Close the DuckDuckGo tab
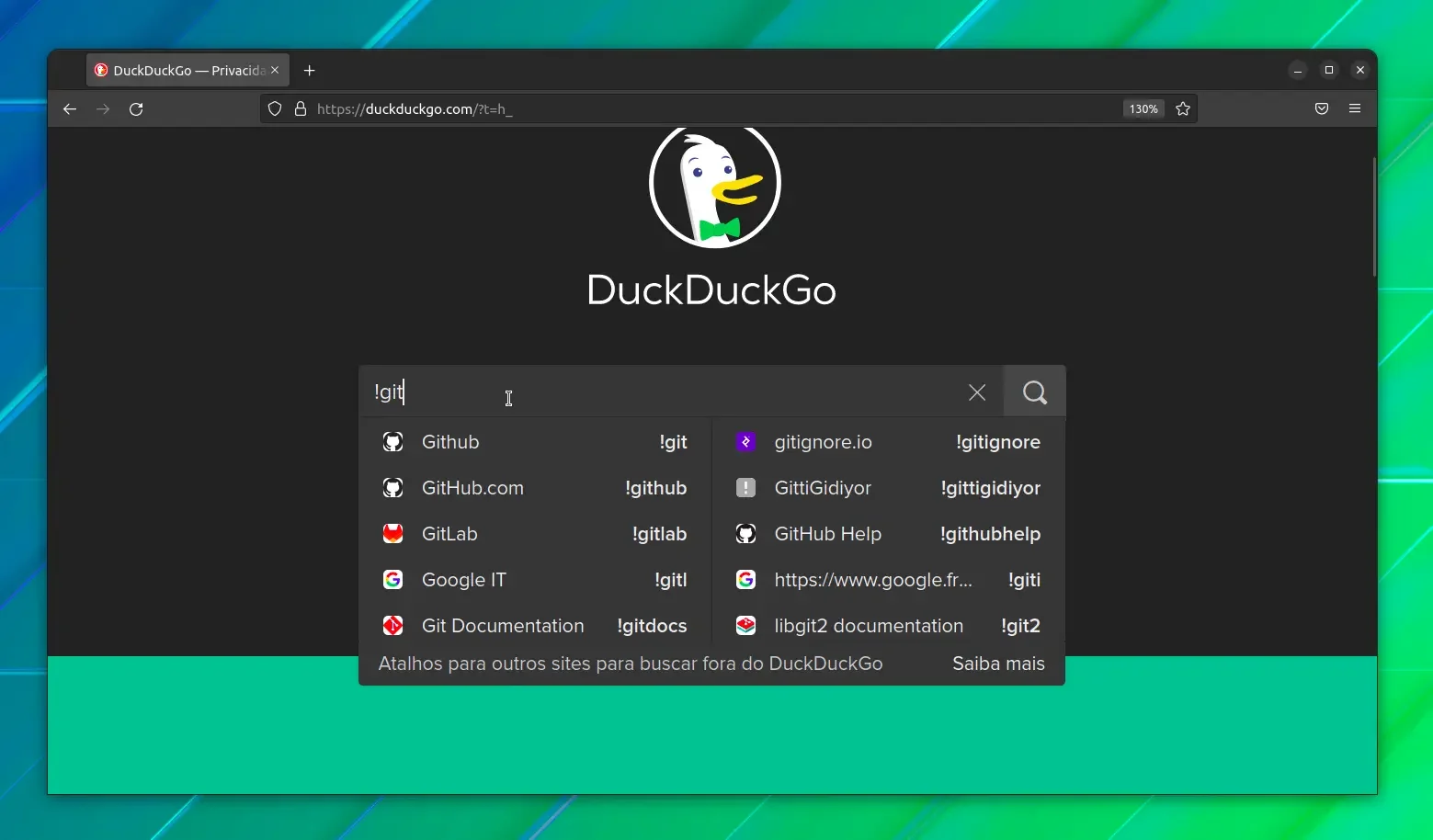Viewport: 1433px width, 840px height. tap(275, 70)
